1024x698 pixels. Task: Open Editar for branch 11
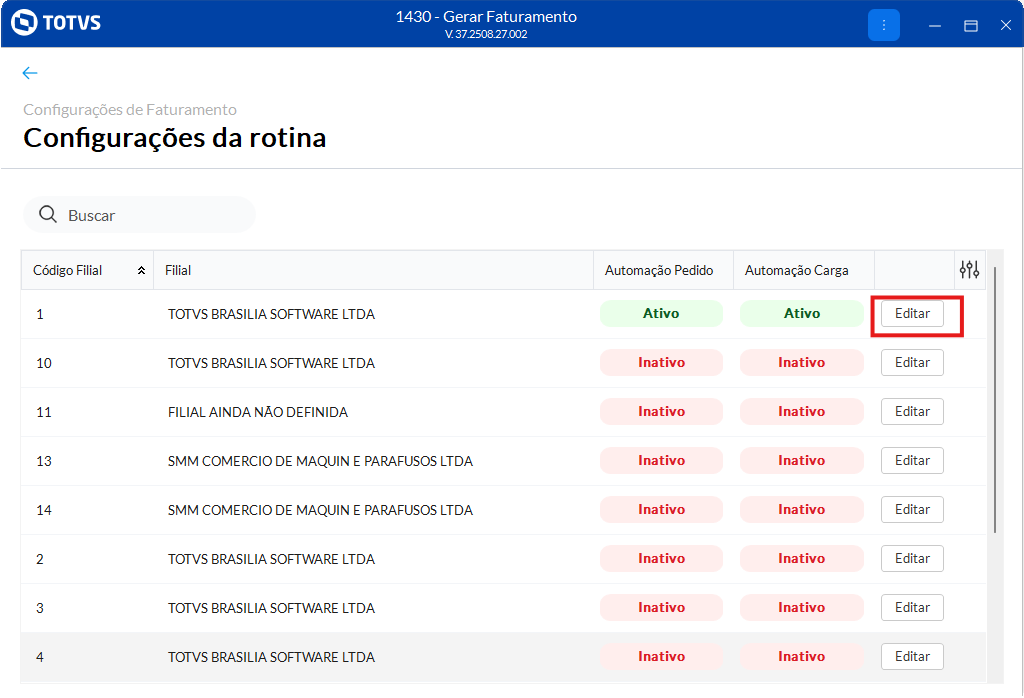click(x=912, y=412)
